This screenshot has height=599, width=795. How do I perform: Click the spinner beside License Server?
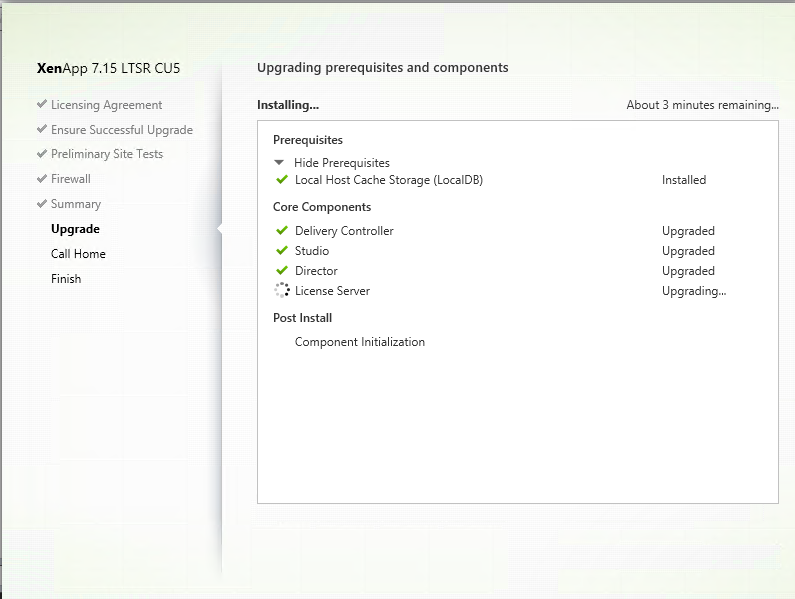click(282, 290)
